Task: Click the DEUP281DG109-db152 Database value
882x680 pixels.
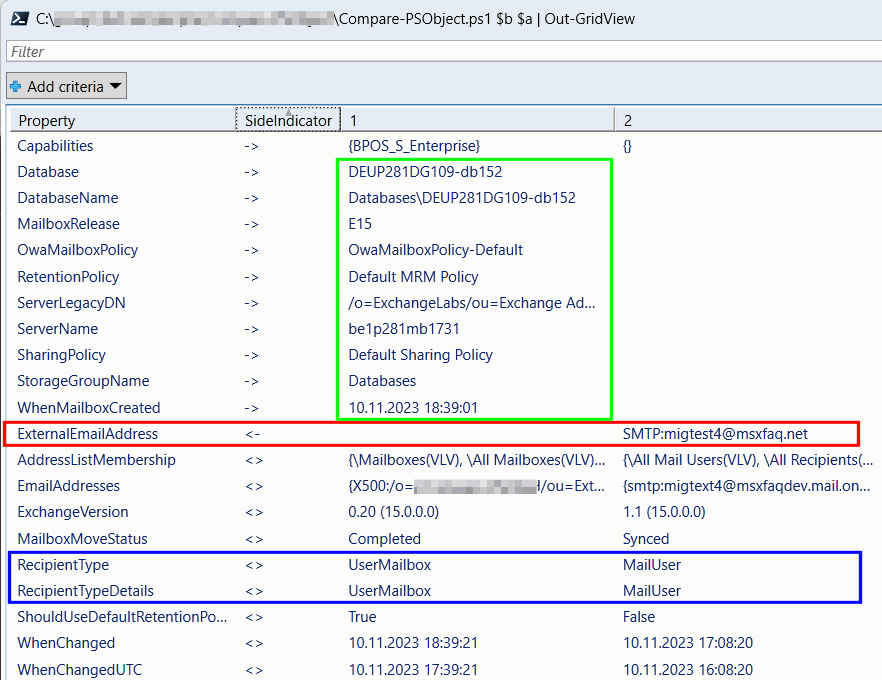Action: 425,172
